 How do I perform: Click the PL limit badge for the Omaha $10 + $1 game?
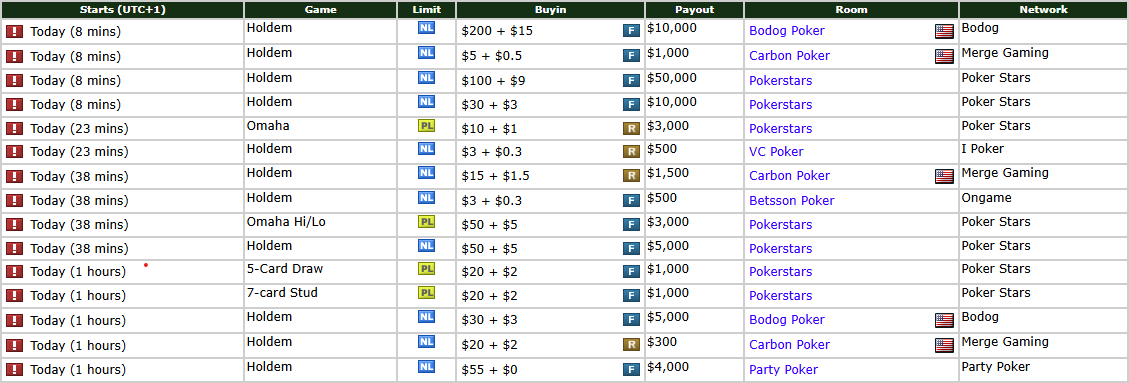point(426,125)
